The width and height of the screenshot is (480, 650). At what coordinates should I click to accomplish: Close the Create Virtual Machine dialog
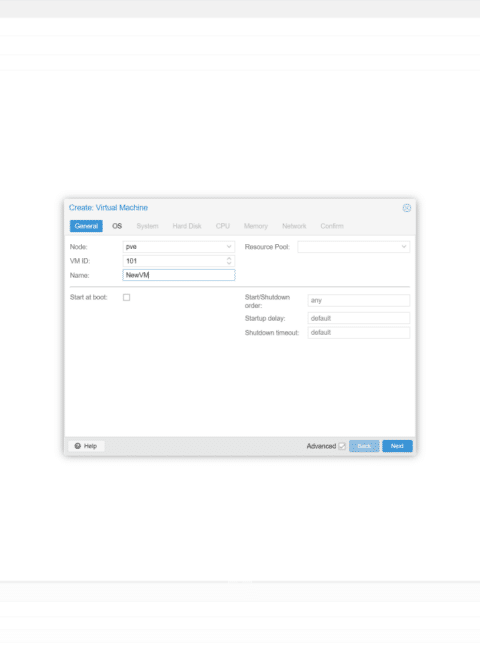click(x=407, y=208)
